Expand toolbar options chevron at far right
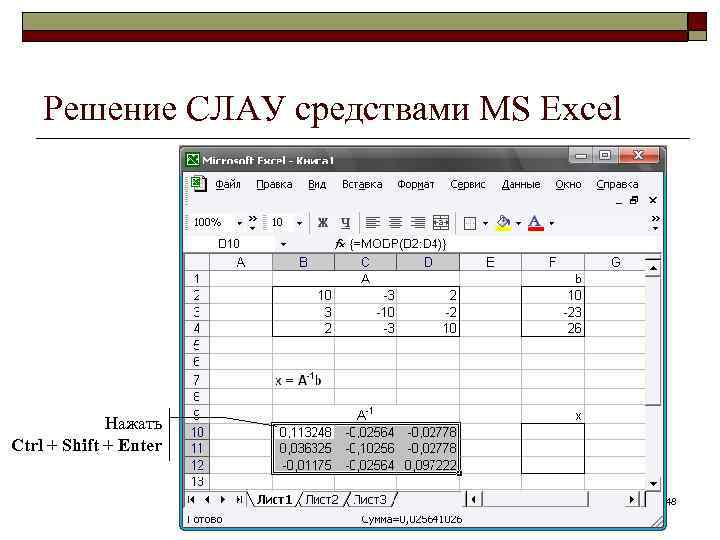Screen dimensions: 720x540 (656, 223)
